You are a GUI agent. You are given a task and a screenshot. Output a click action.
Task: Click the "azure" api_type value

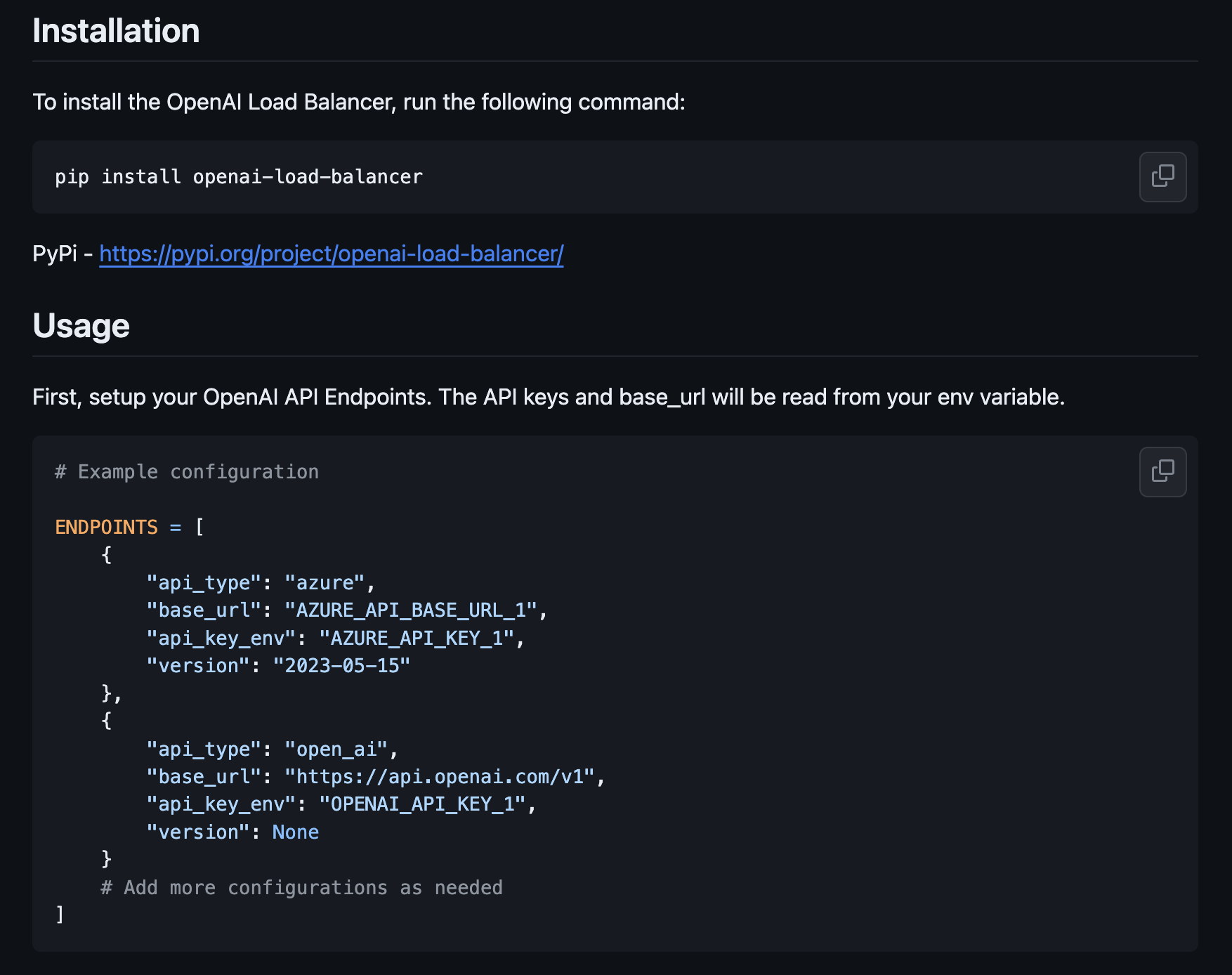point(325,582)
